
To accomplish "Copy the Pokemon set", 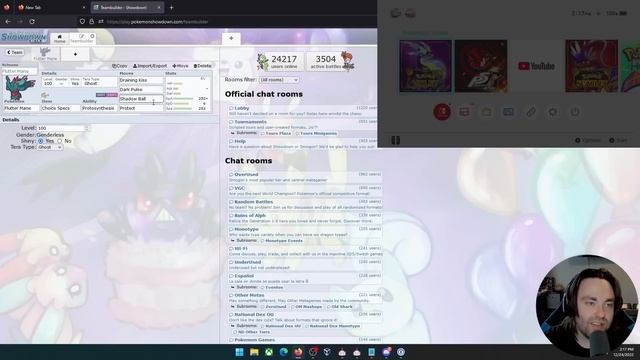I will (120, 66).
